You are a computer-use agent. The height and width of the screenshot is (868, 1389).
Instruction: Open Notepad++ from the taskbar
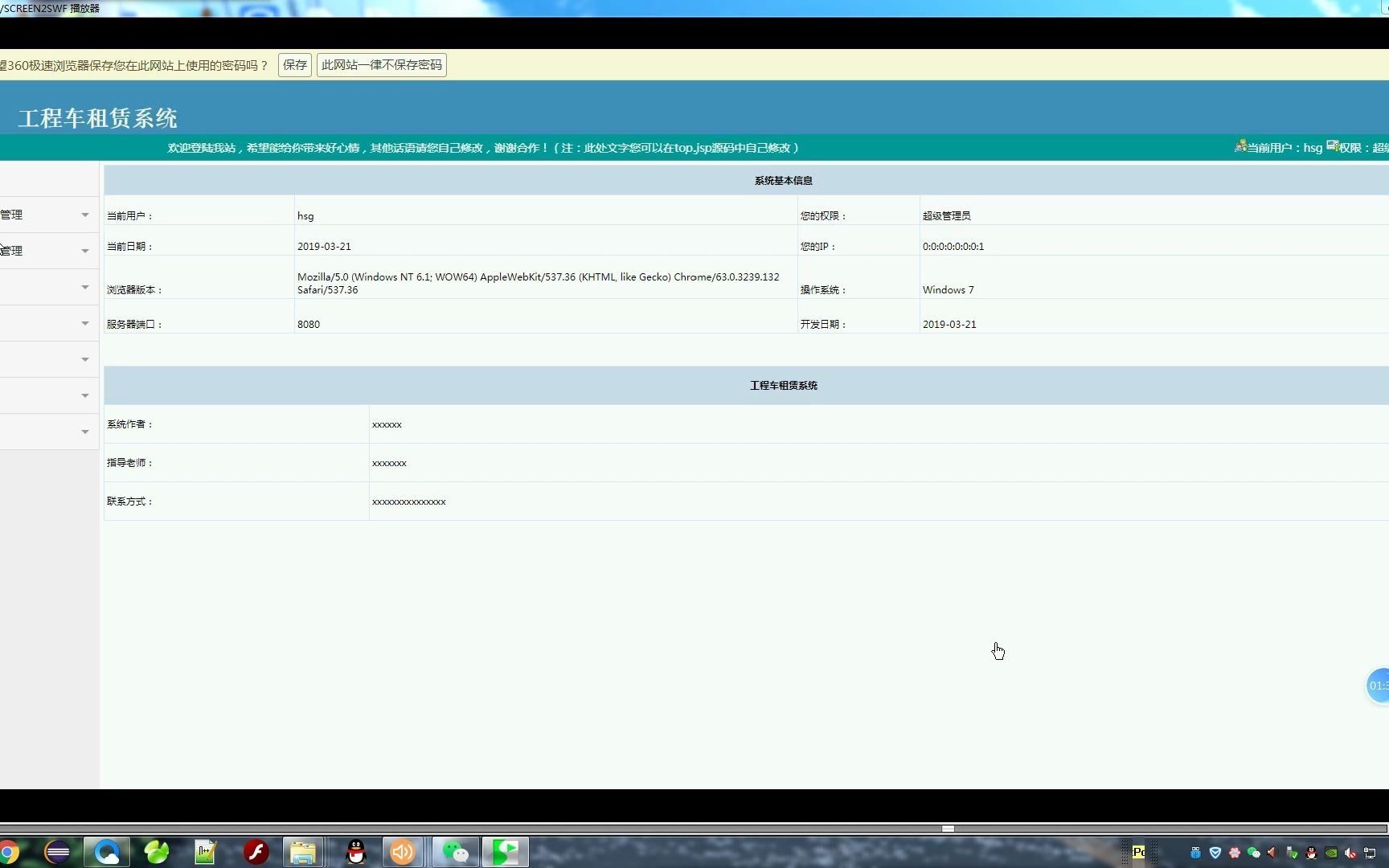[x=206, y=852]
